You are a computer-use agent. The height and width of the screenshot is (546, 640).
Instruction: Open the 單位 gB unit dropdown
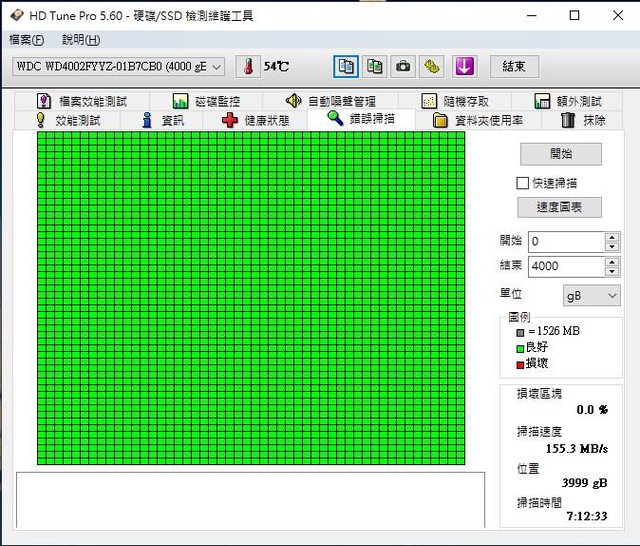(x=589, y=296)
